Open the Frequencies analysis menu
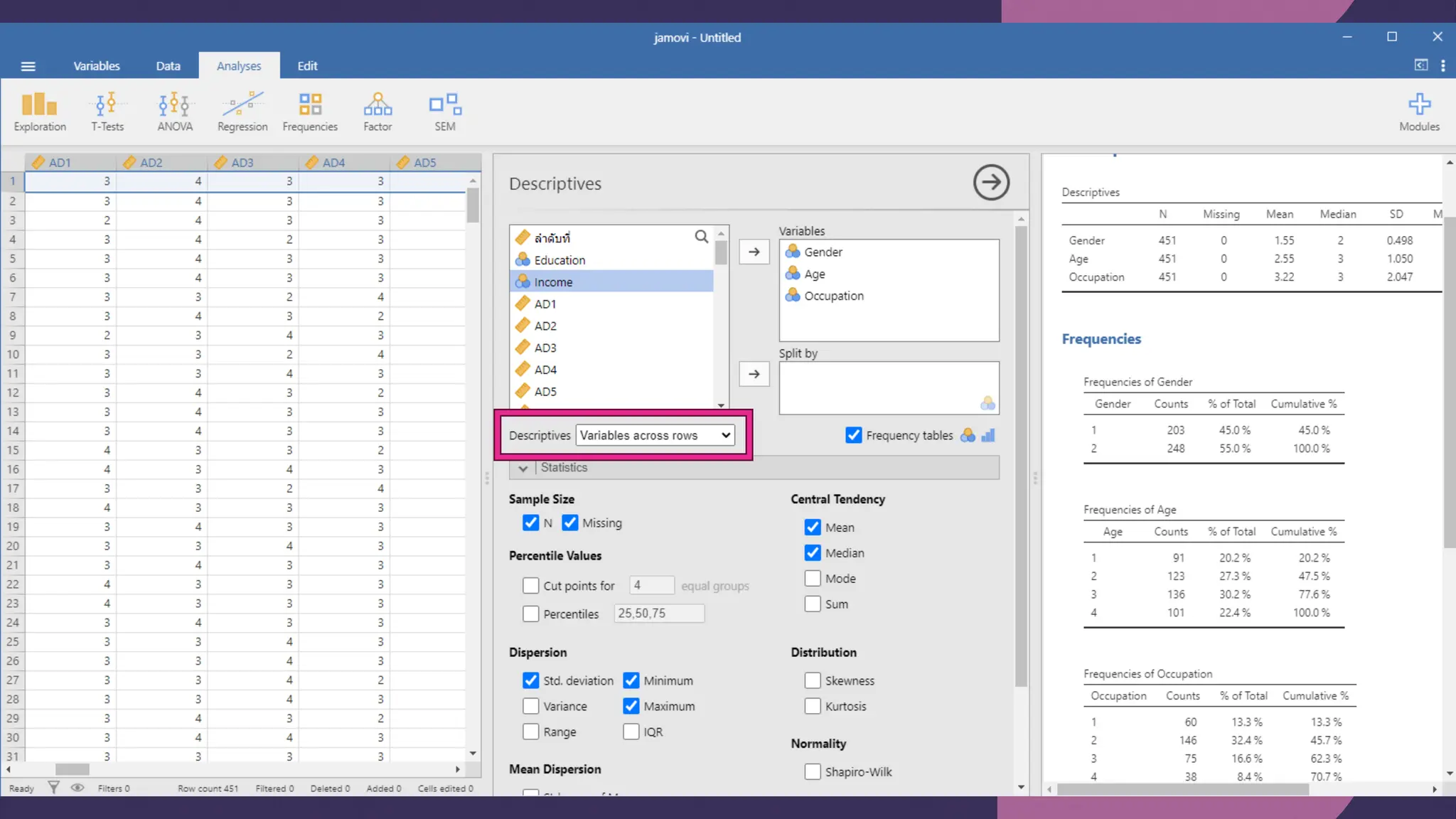Viewport: 1456px width, 819px height. 310,112
